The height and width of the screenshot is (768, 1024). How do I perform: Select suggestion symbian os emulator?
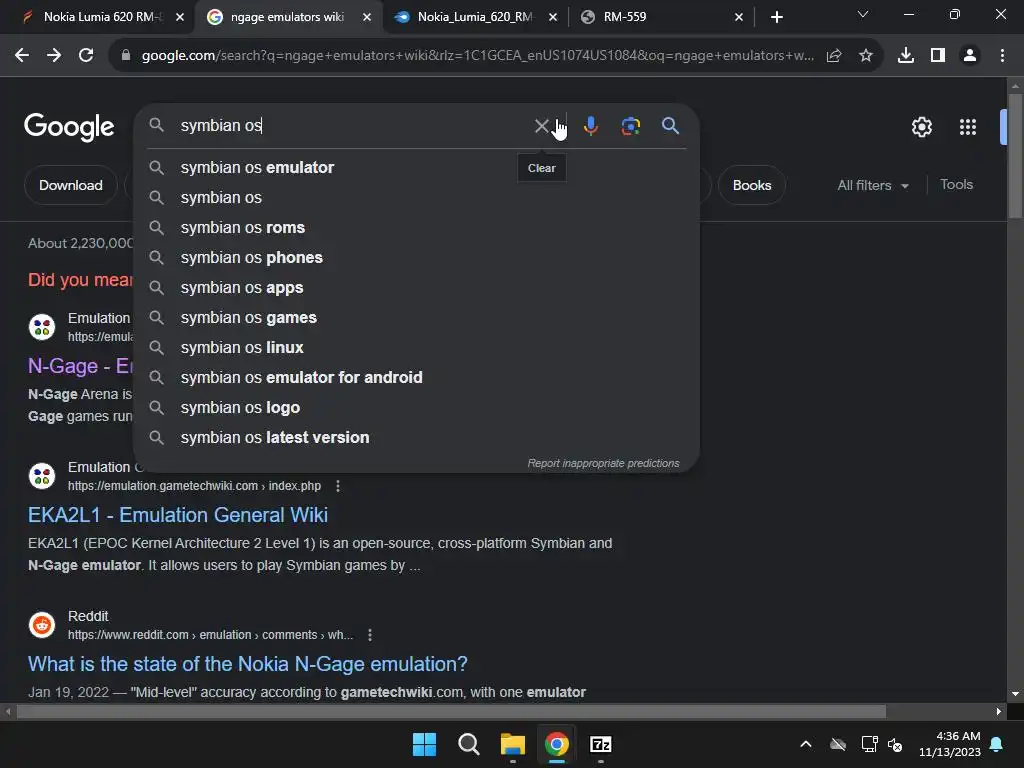click(x=416, y=168)
